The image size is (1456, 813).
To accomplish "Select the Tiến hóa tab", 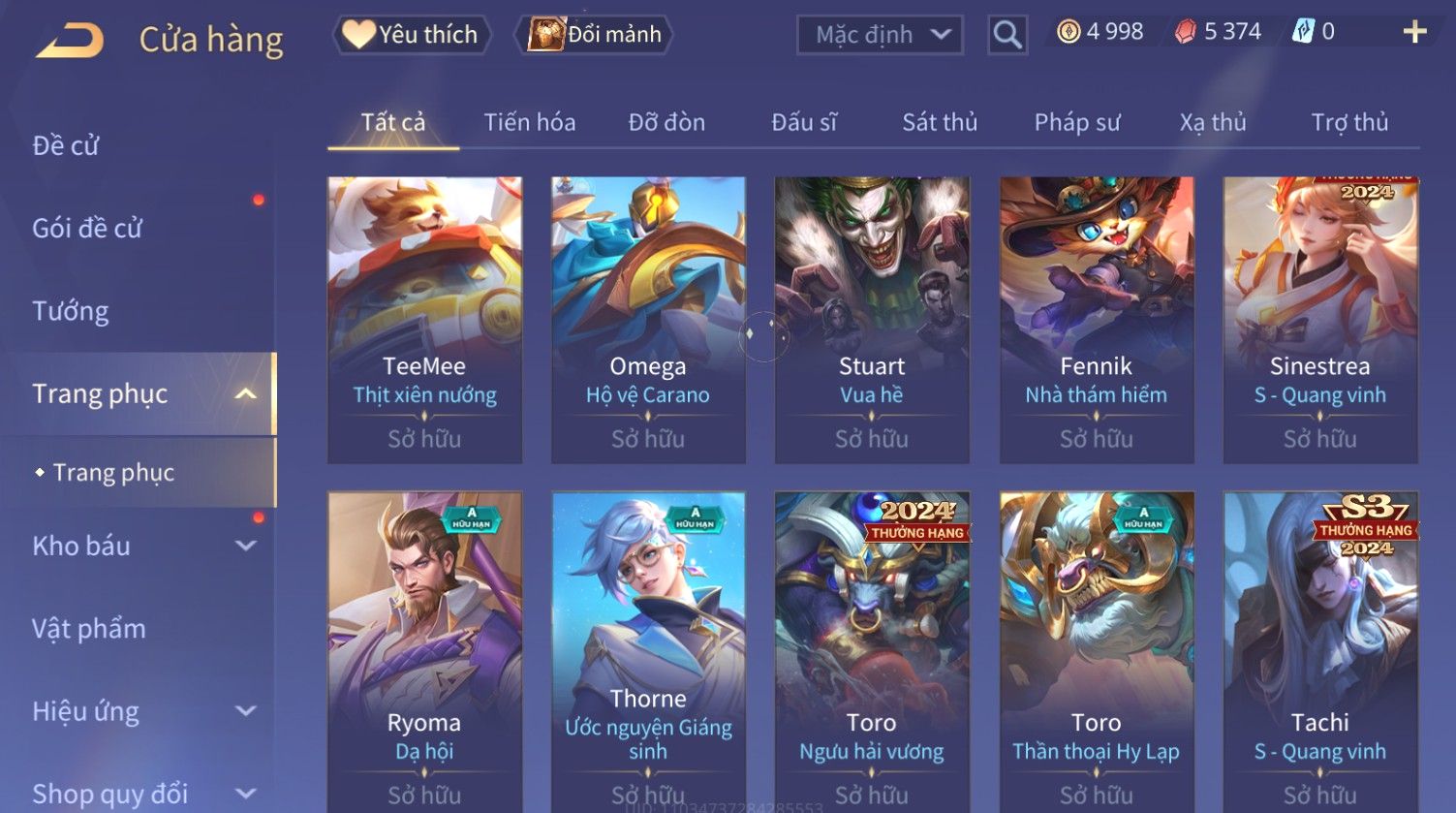I will (x=530, y=122).
